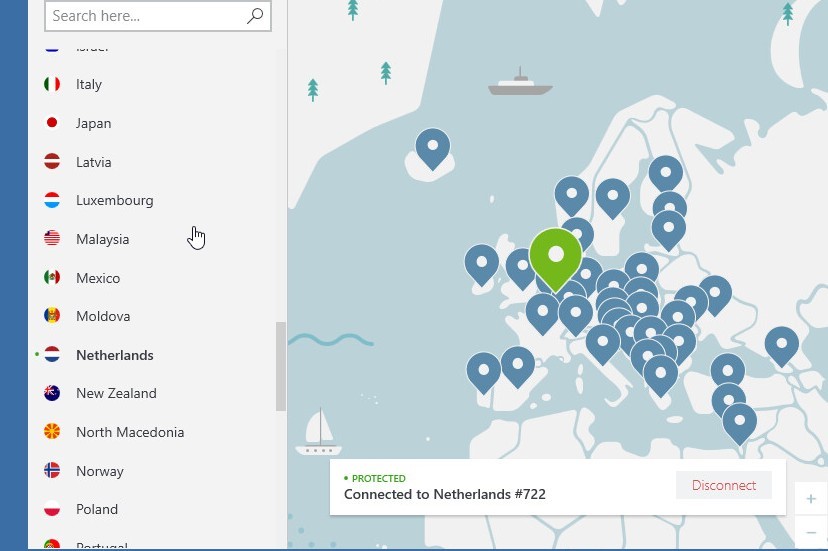Zoom out the map with minus button

[x=811, y=530]
